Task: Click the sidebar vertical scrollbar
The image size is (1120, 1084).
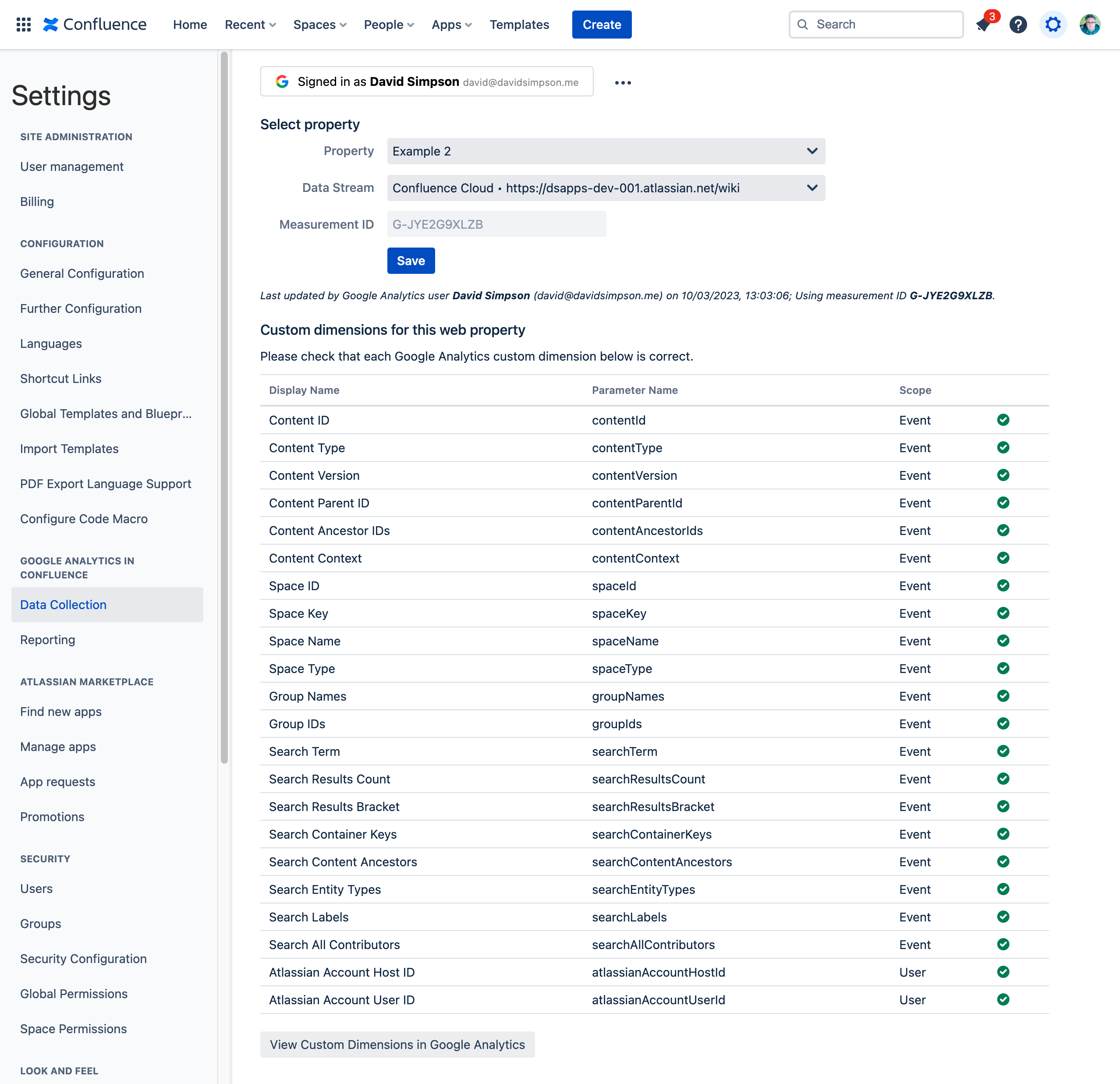Action: point(224,400)
